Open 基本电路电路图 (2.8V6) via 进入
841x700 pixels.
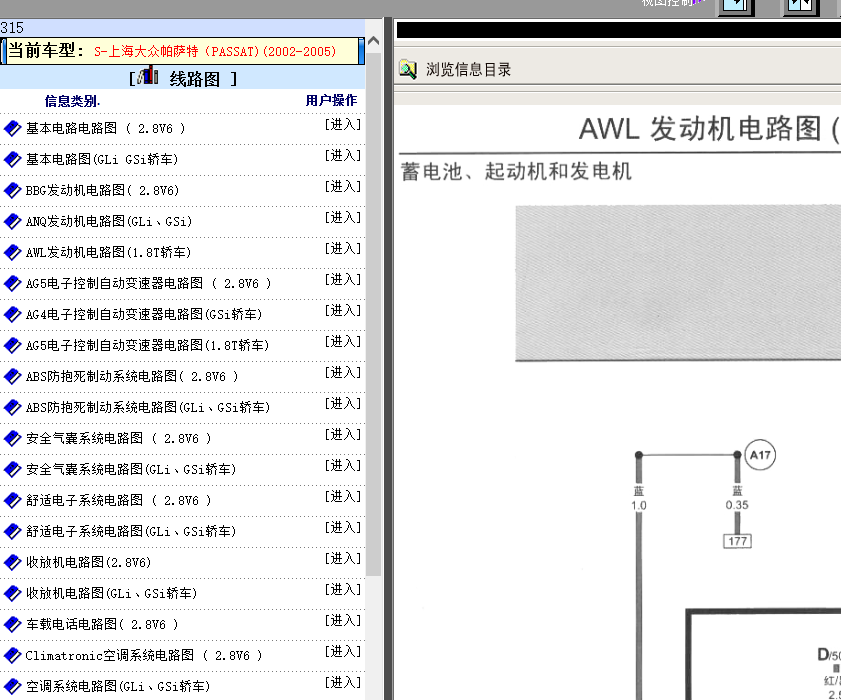343,124
